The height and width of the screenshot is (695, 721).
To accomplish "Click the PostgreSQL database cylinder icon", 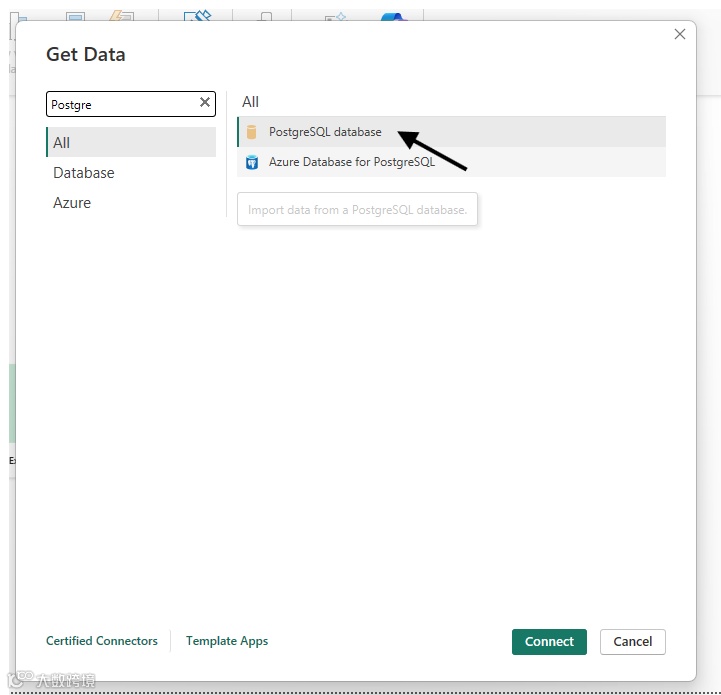I will (x=252, y=132).
